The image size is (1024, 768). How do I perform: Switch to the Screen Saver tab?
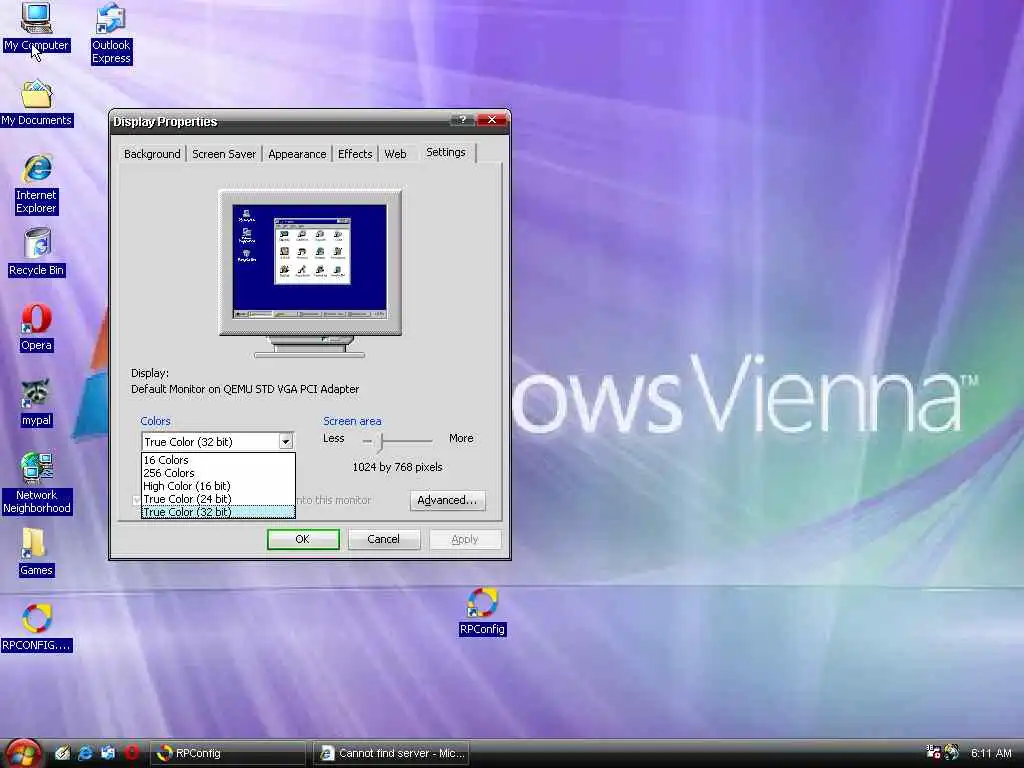pos(224,154)
